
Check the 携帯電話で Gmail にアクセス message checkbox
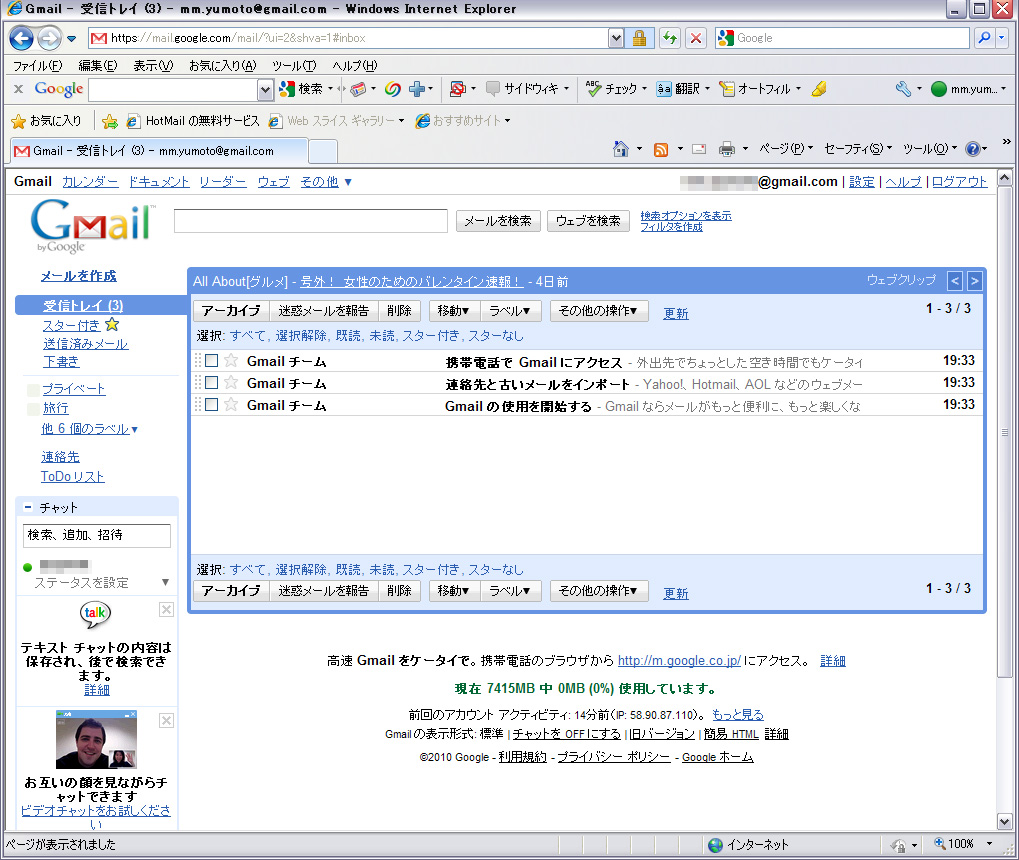pos(211,361)
